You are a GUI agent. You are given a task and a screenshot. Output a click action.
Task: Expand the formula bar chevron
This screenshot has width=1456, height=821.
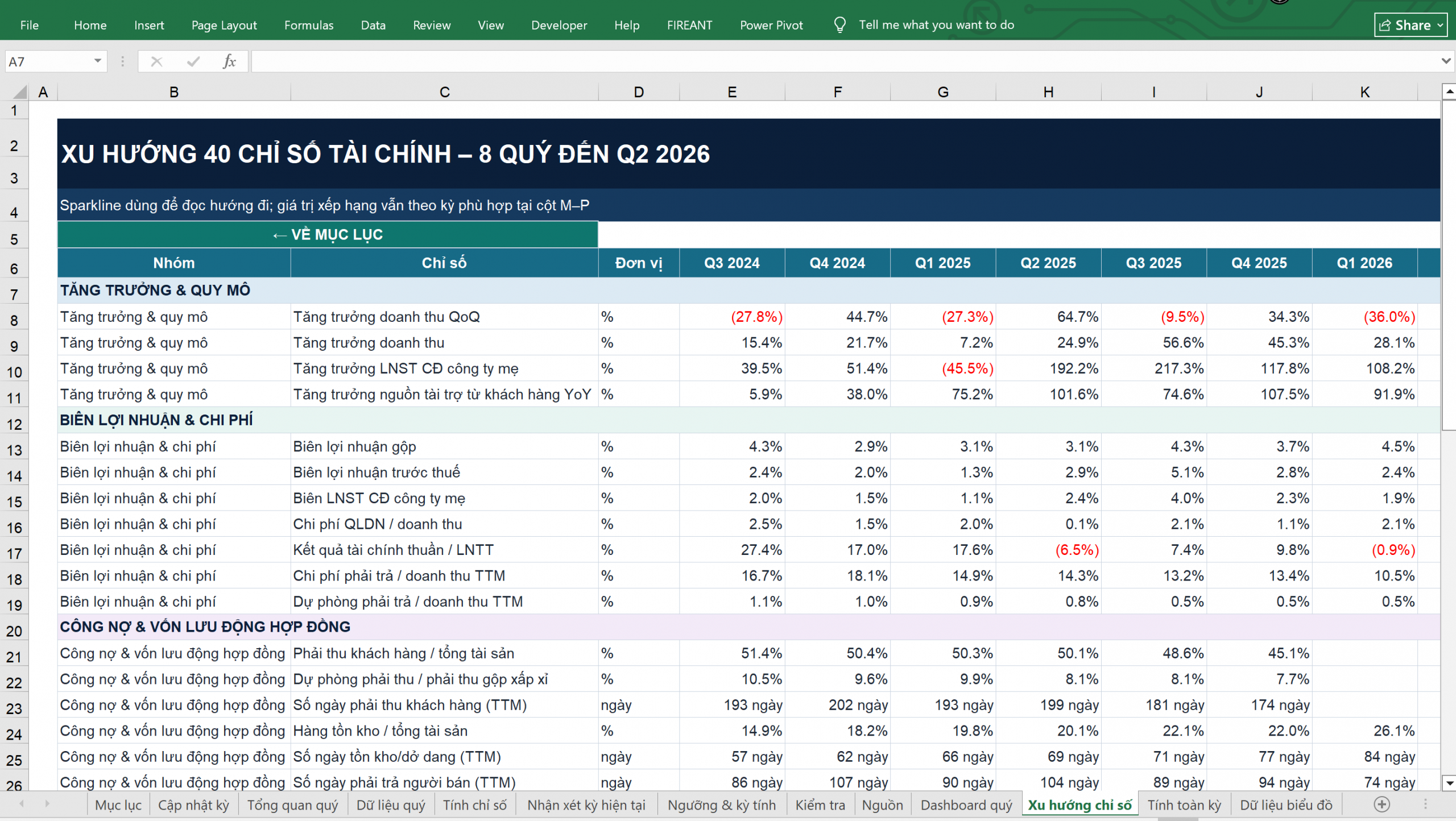pyautogui.click(x=1446, y=61)
